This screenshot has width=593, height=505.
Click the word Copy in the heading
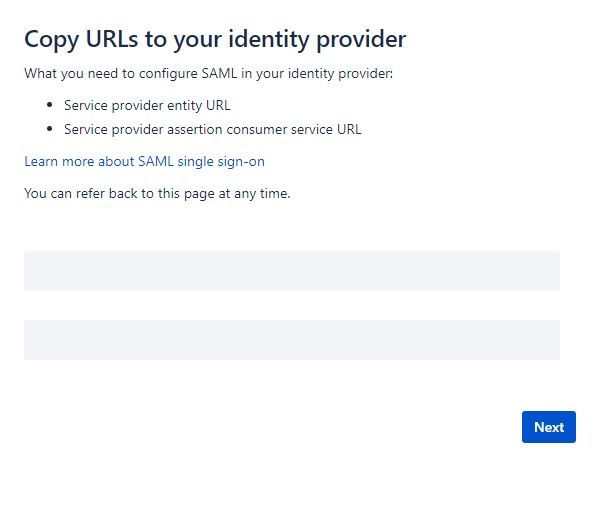(51, 40)
